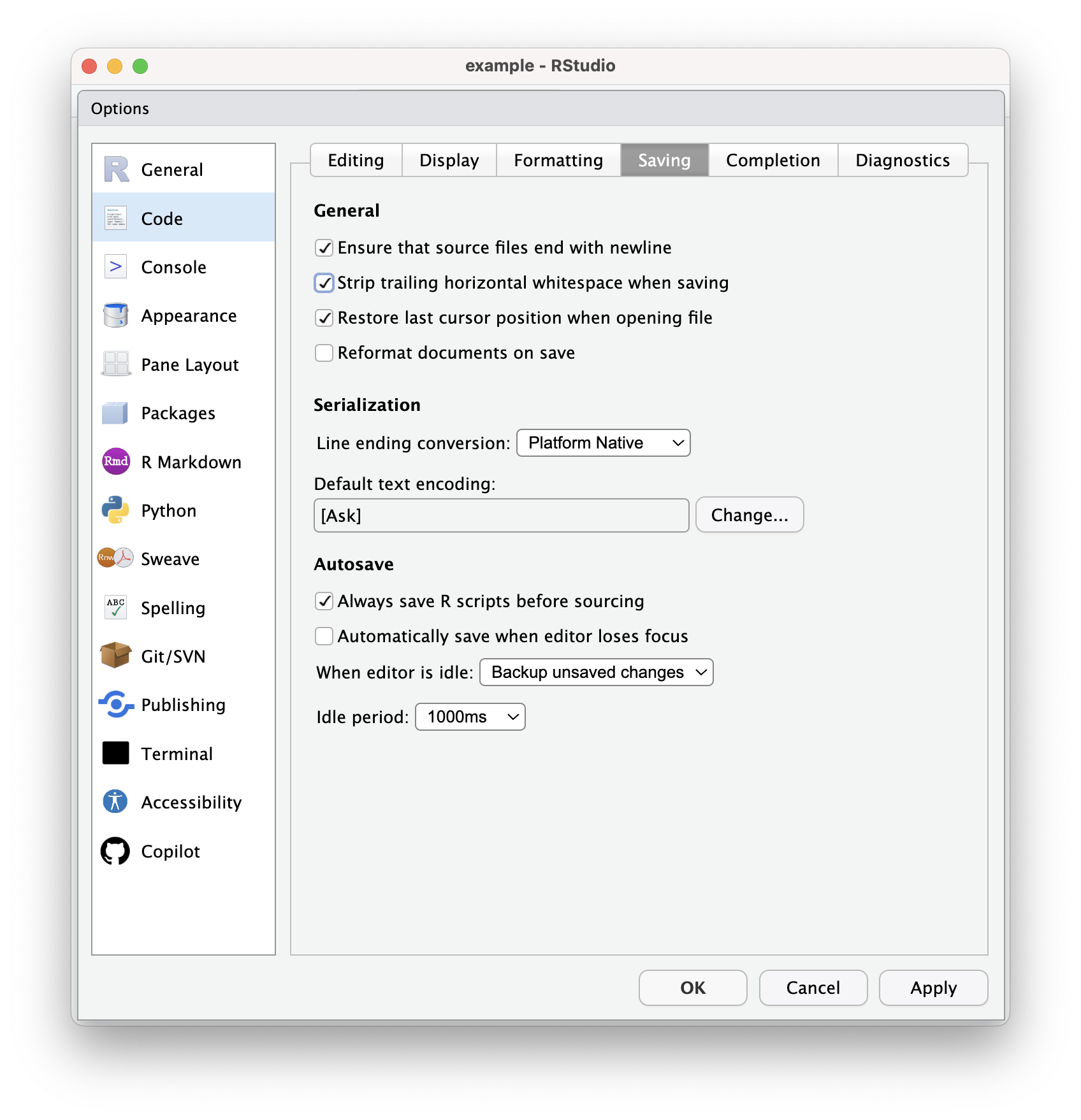The height and width of the screenshot is (1120, 1081).
Task: Select the Terminal black square icon
Action: (x=115, y=753)
